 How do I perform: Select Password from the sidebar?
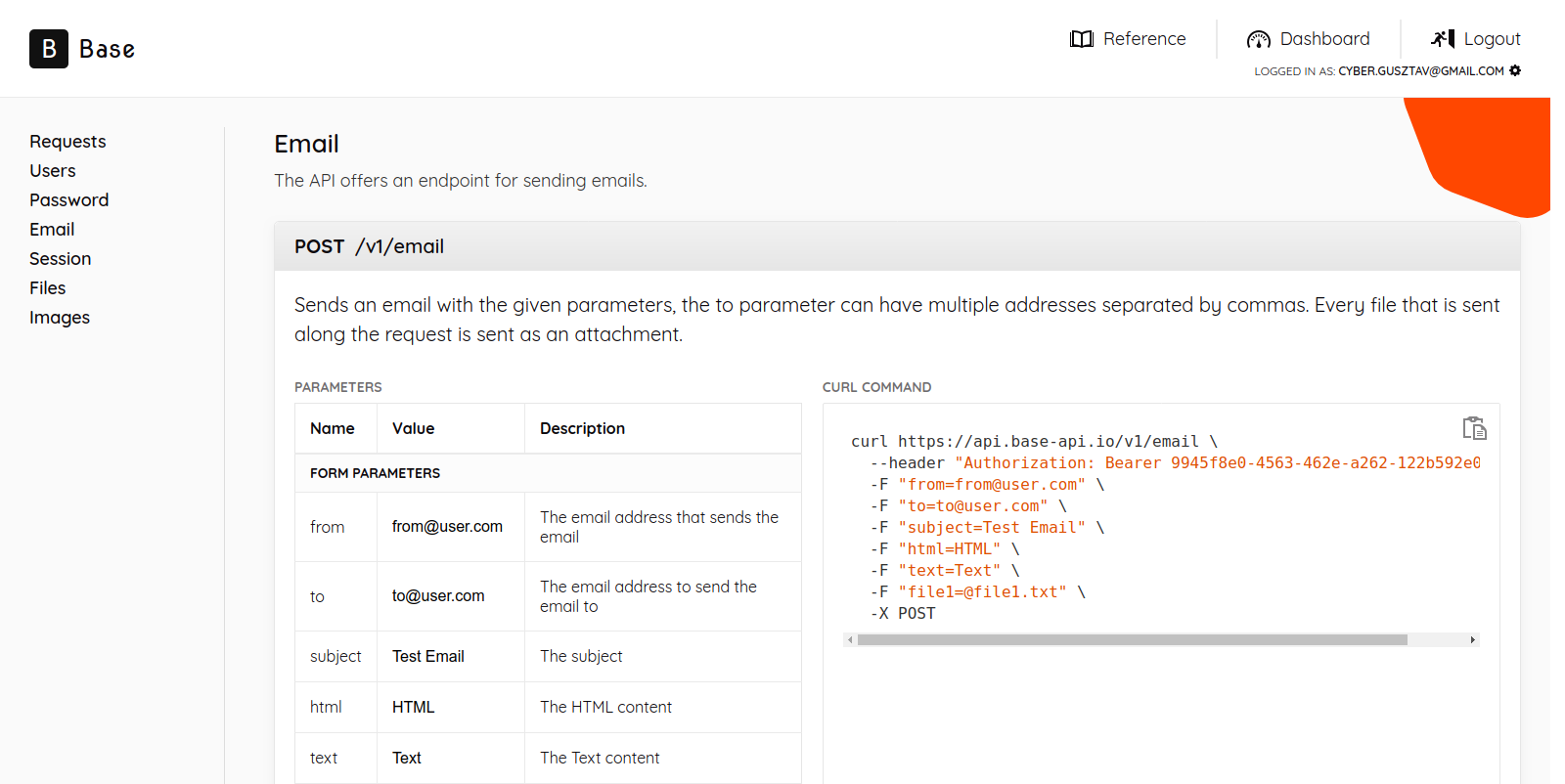[x=68, y=200]
